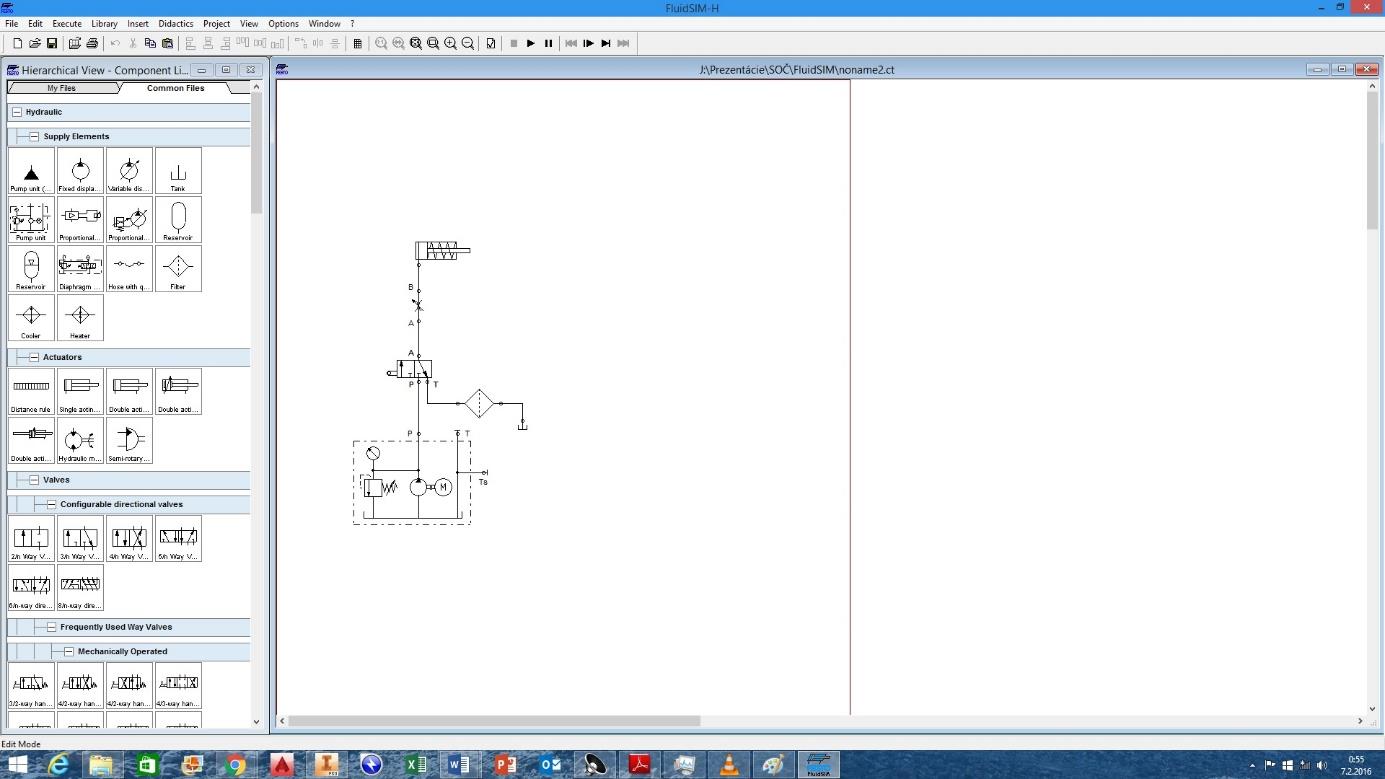The height and width of the screenshot is (779, 1385).
Task: Open the Insert menu
Action: (x=138, y=23)
